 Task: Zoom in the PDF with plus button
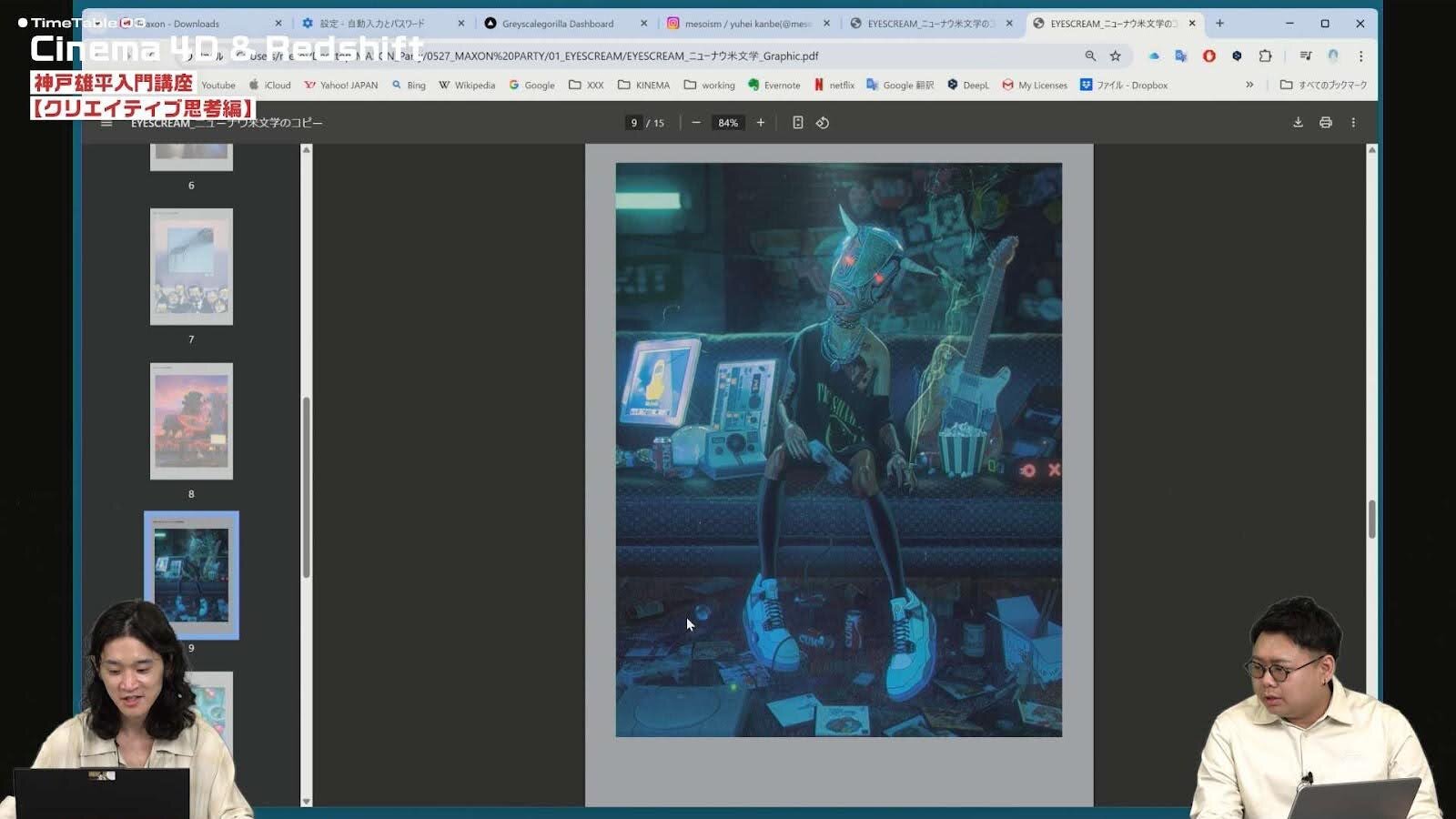[x=761, y=123]
